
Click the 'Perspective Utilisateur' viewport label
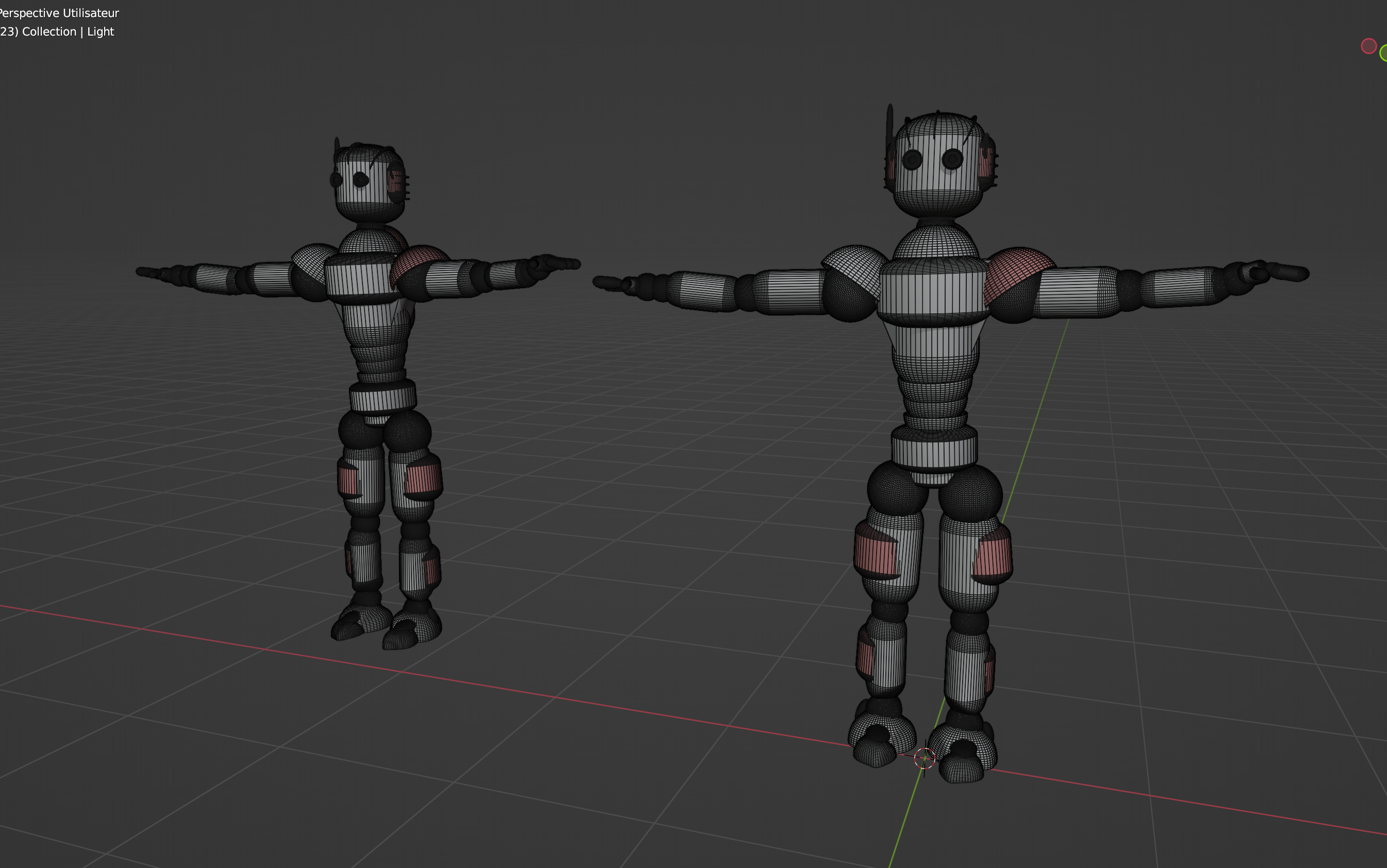pyautogui.click(x=59, y=13)
